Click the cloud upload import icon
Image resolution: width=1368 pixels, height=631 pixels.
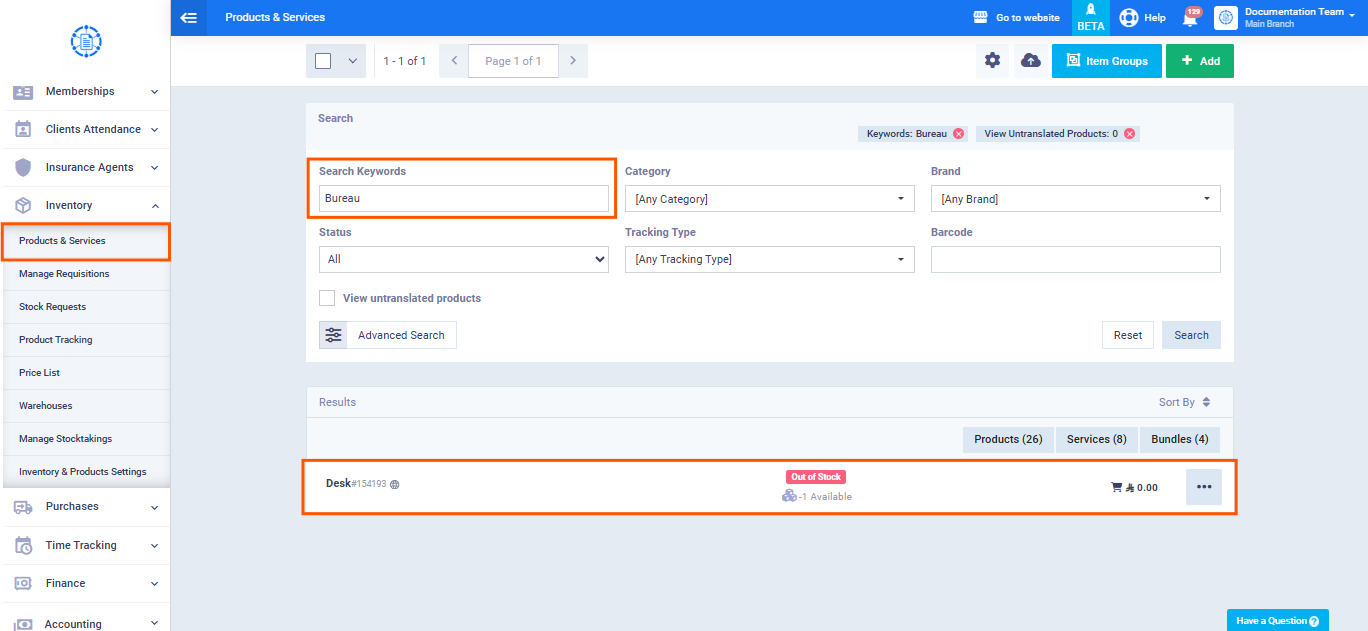[1030, 61]
